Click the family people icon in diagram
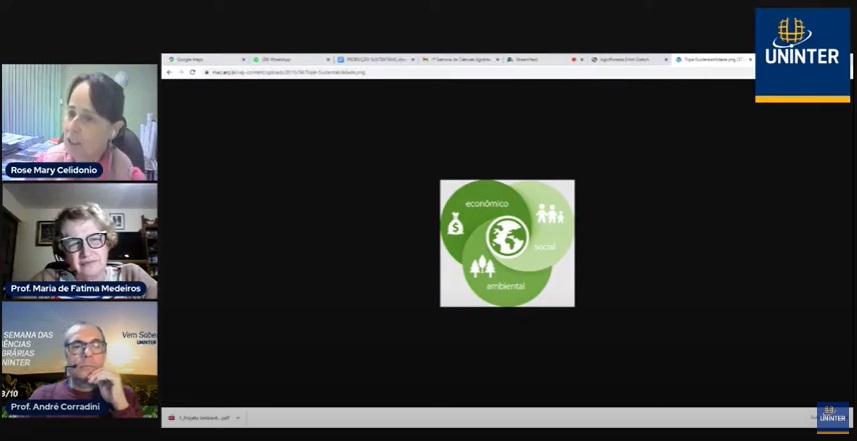 [549, 214]
